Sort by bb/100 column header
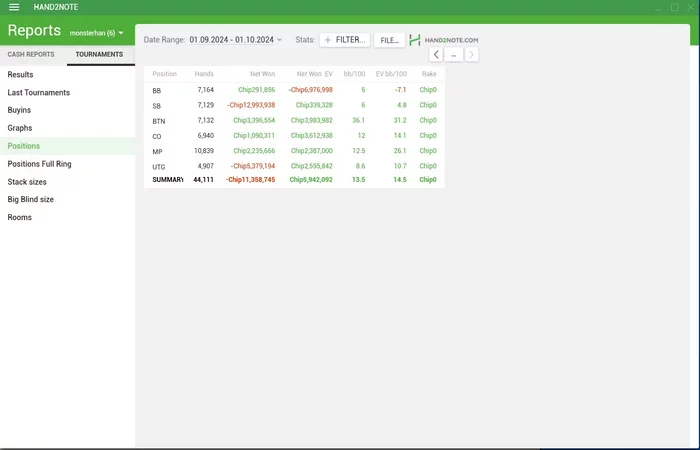The height and width of the screenshot is (450, 700). [x=354, y=74]
